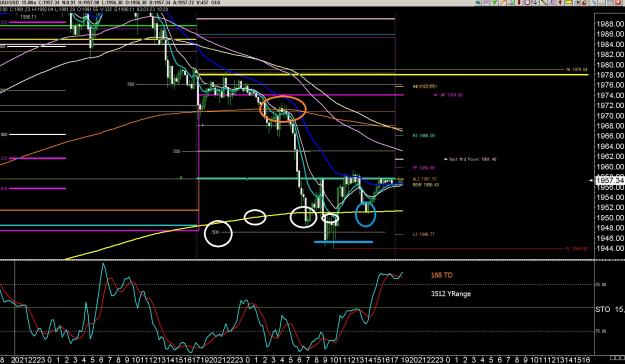Screen dimensions: 625x364
Task: Click the red icon ending the top toolbar
Action: 618,2
